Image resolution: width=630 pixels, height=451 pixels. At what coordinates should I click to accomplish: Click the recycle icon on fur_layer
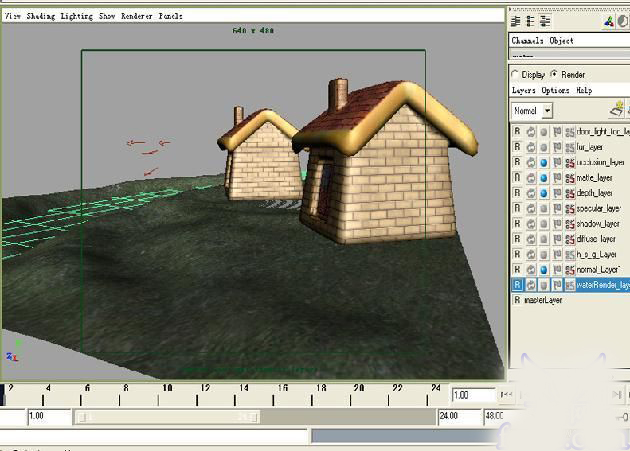coord(530,147)
